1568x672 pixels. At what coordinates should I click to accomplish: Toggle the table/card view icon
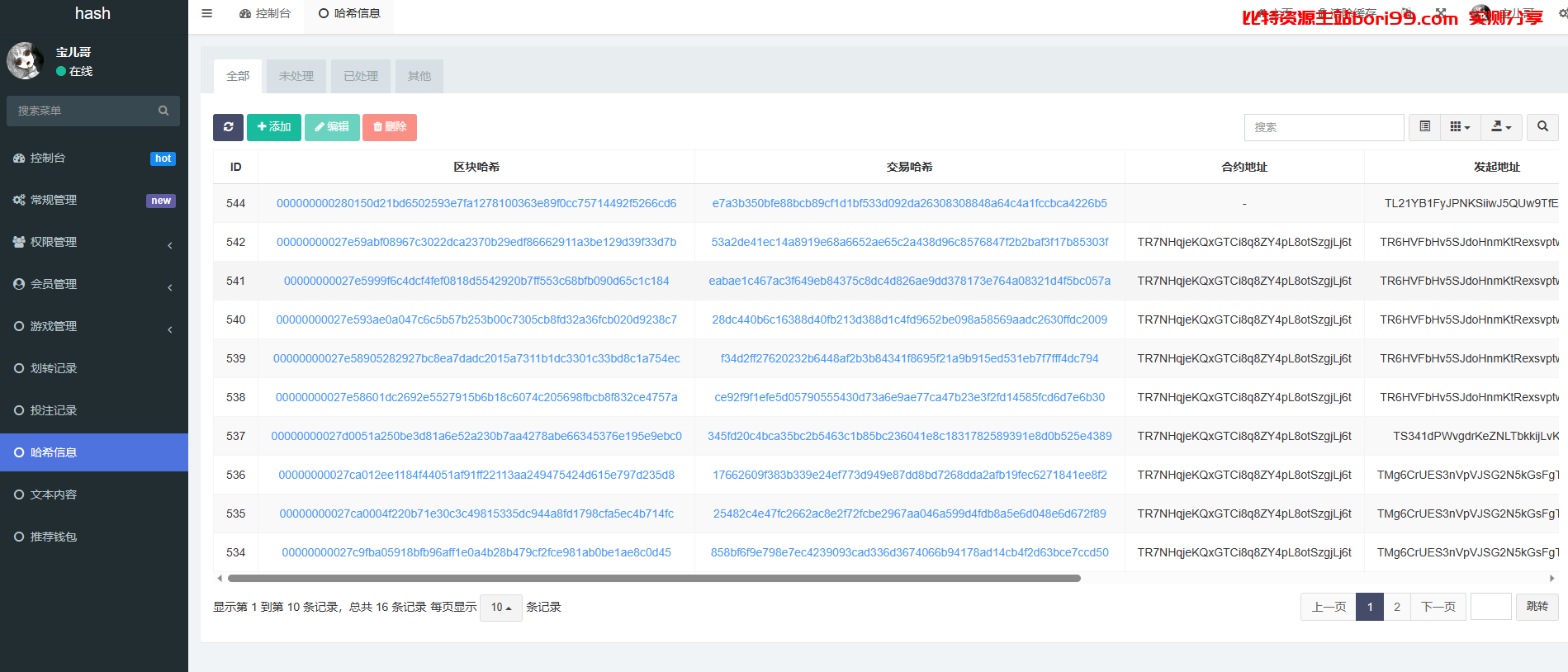1424,127
